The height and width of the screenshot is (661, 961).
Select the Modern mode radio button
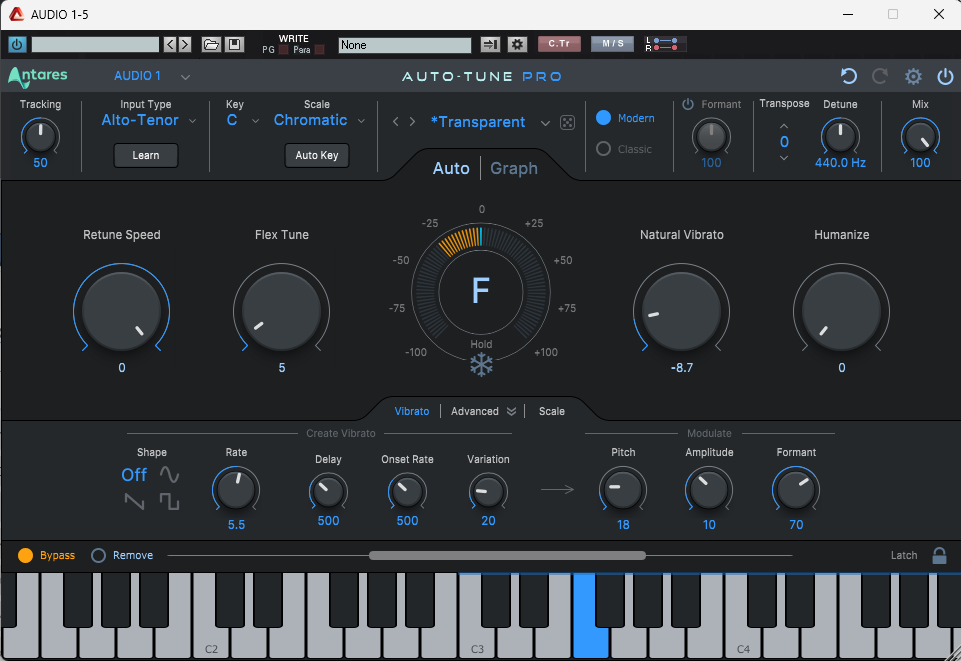pyautogui.click(x=603, y=118)
